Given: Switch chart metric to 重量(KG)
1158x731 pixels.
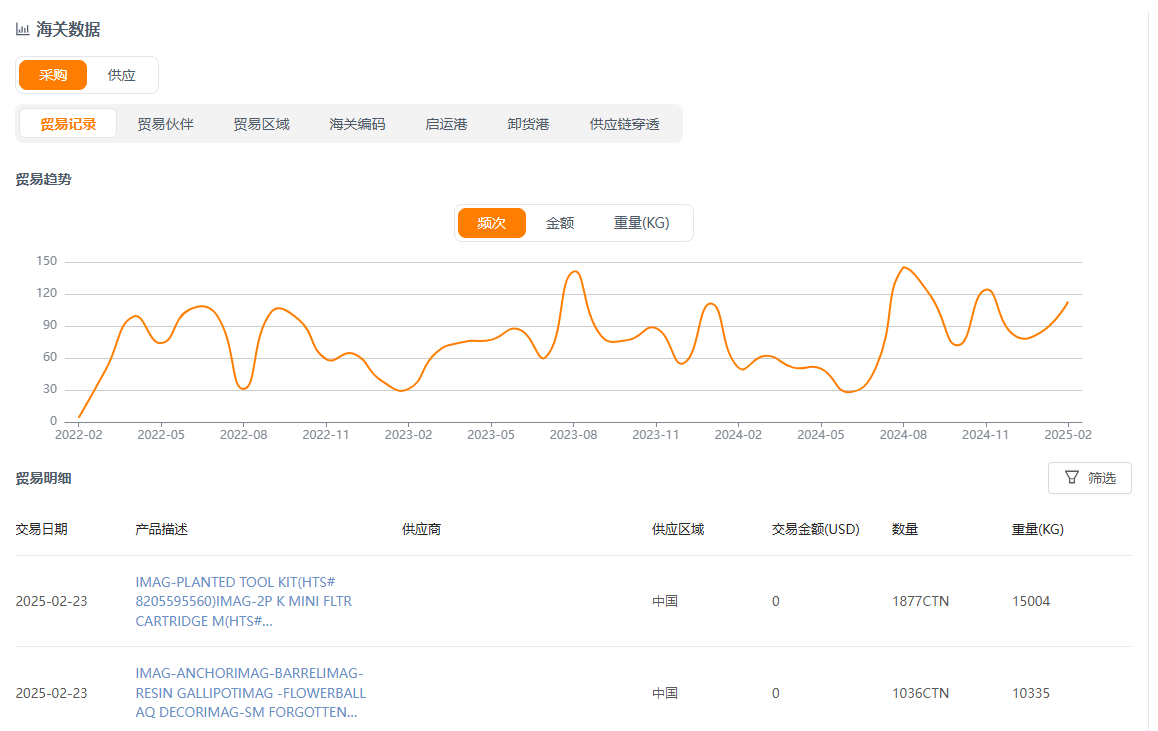Looking at the screenshot, I should point(641,223).
